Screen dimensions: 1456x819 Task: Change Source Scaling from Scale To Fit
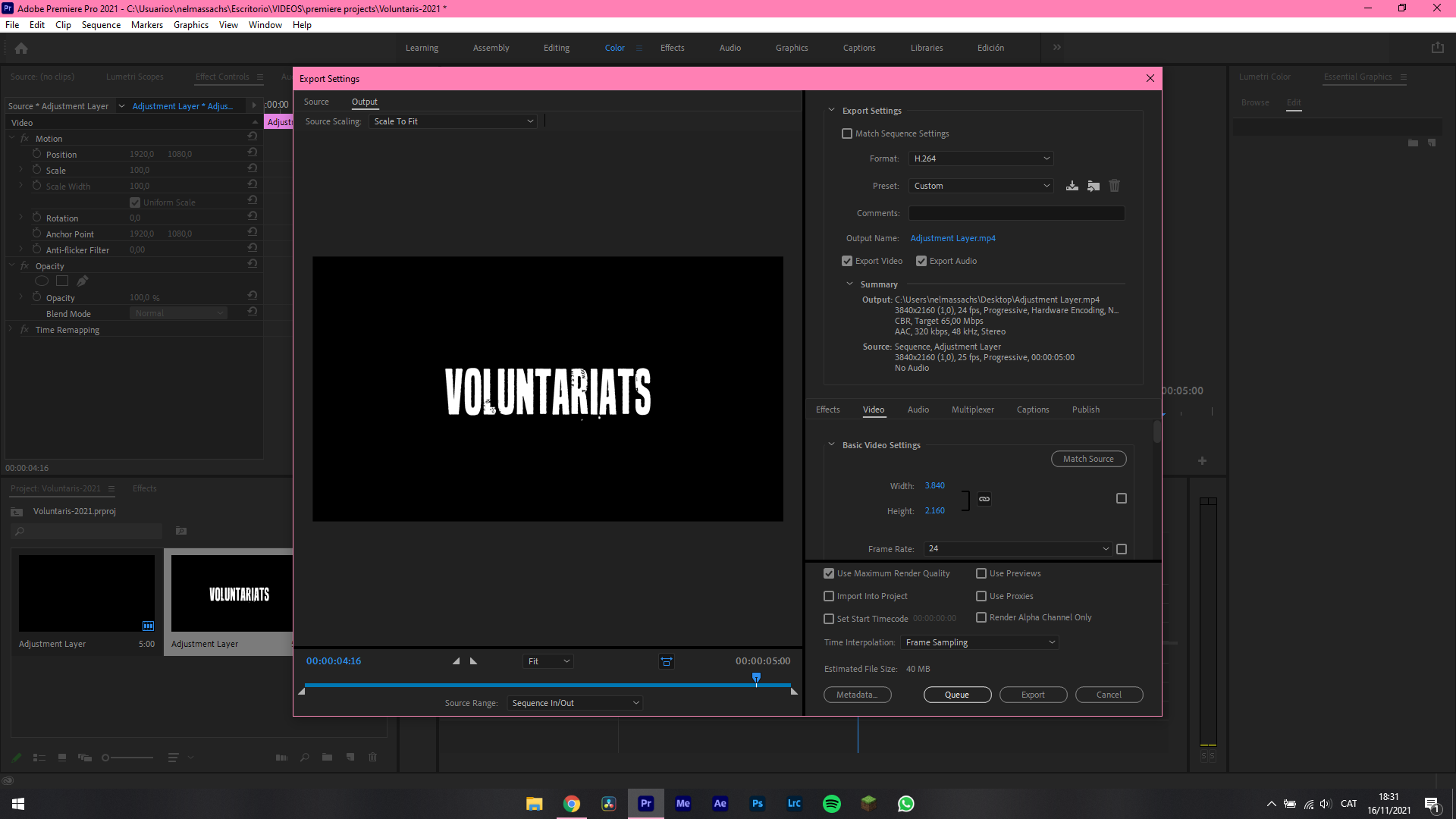453,121
